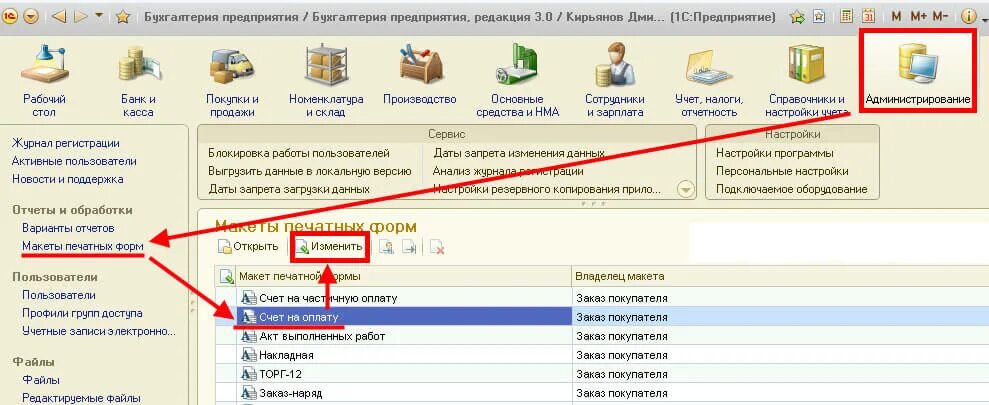Screen dimensions: 989x405
Task: Sort by Макет печатной формы column header
Action: coord(404,276)
